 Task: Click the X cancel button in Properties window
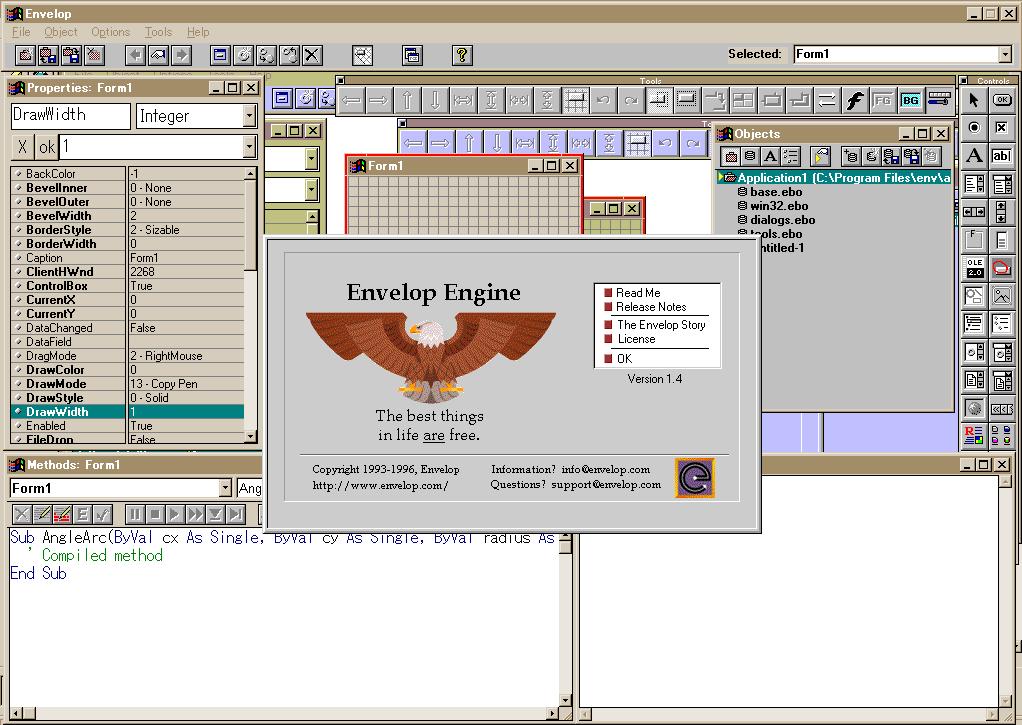[x=23, y=147]
